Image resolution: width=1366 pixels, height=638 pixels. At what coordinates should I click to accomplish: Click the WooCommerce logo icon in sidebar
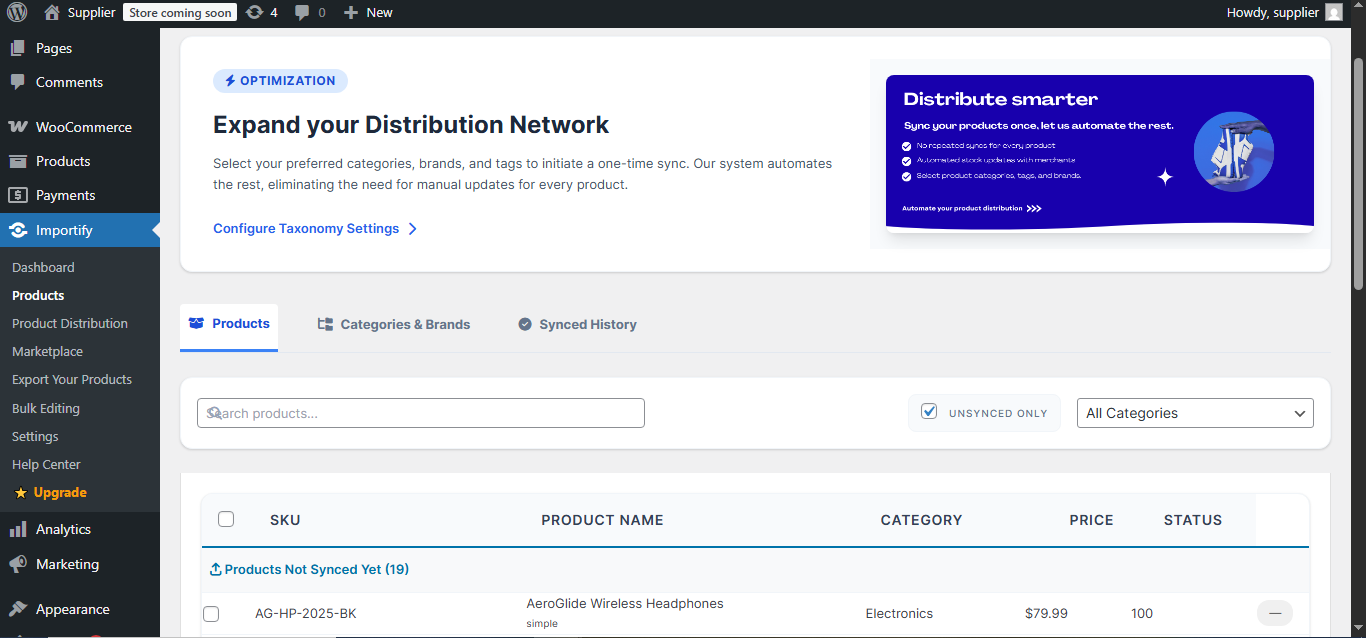pyautogui.click(x=18, y=127)
